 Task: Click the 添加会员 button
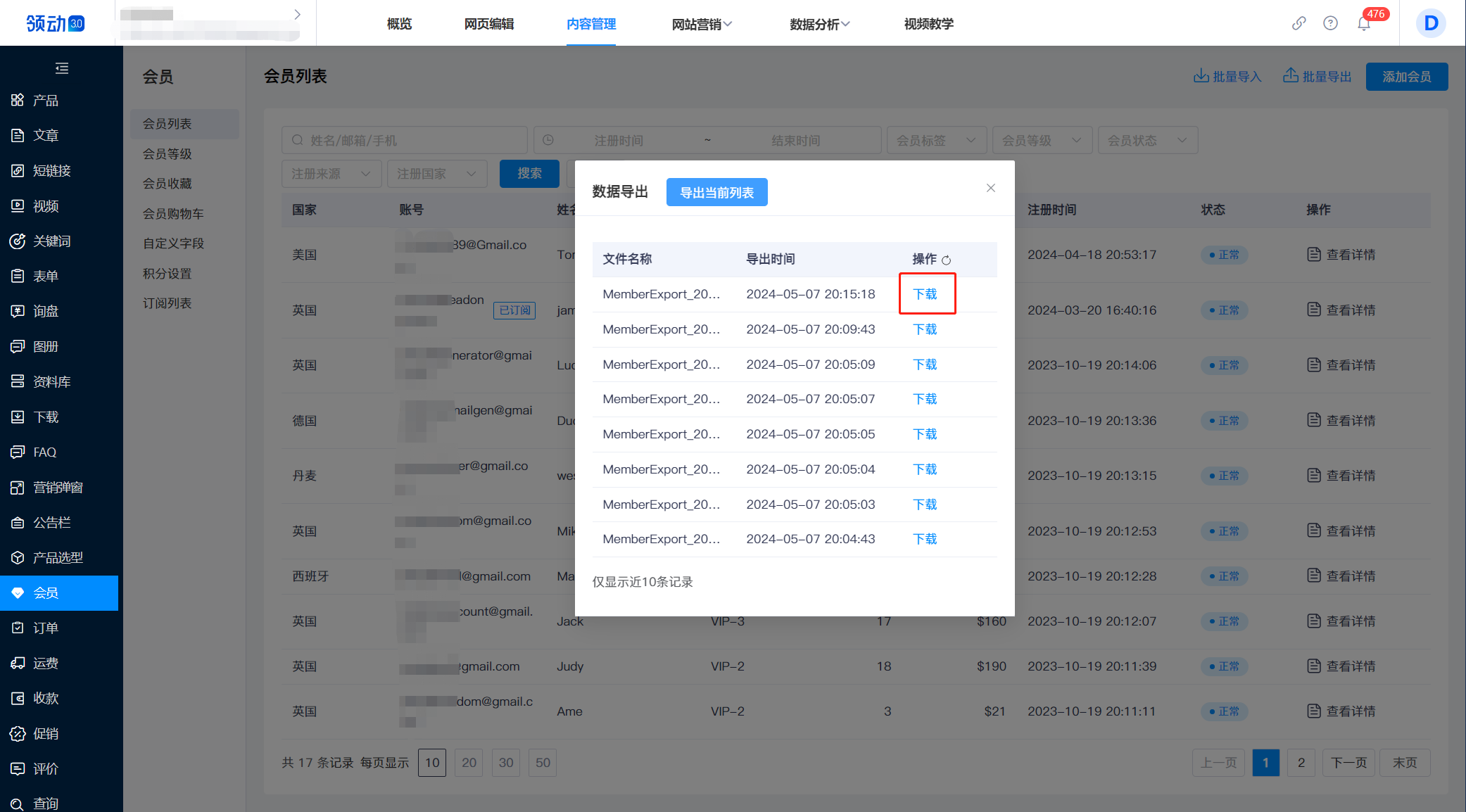click(1406, 76)
